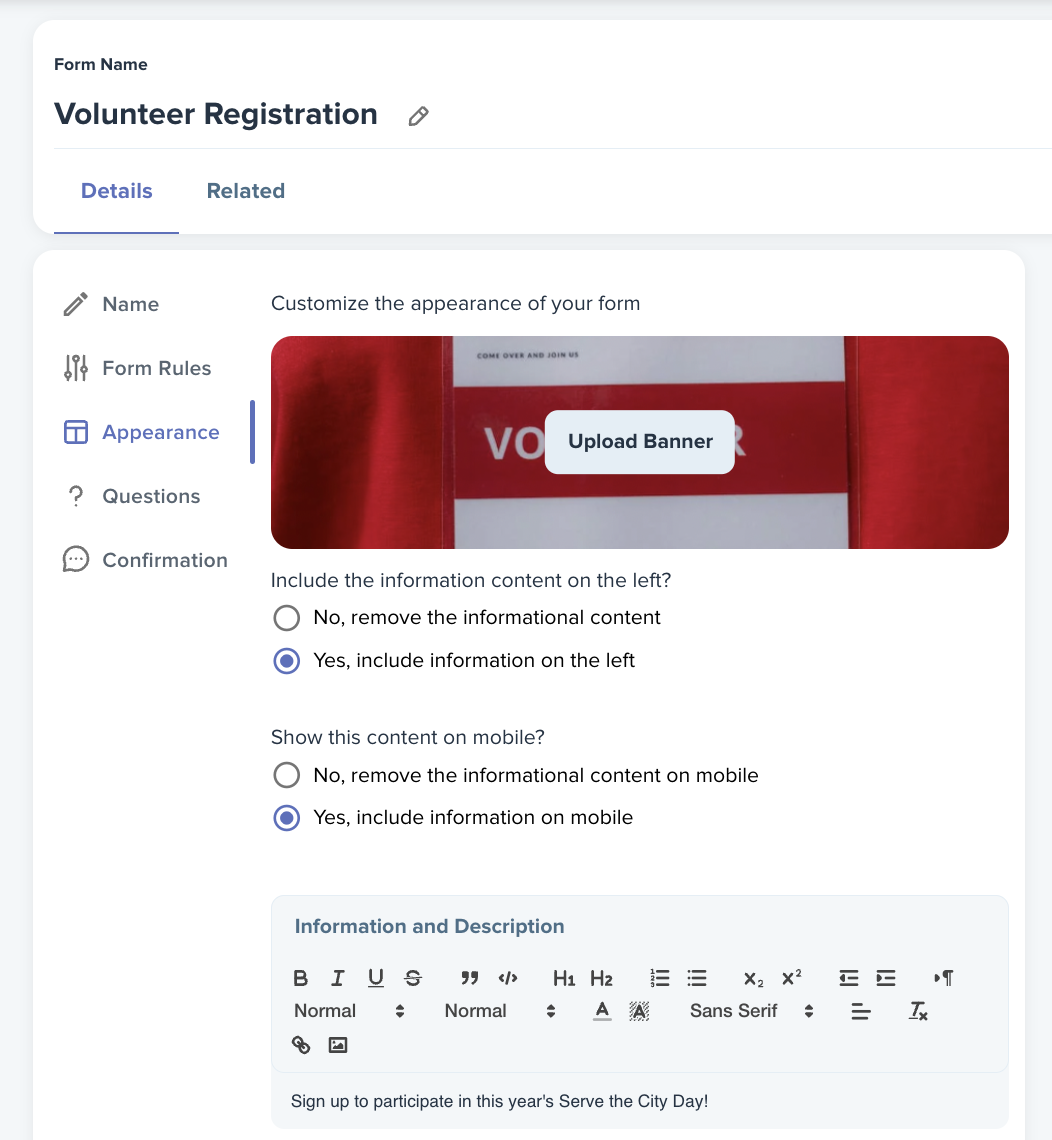The width and height of the screenshot is (1052, 1140).
Task: Open the text color picker
Action: coord(602,1011)
